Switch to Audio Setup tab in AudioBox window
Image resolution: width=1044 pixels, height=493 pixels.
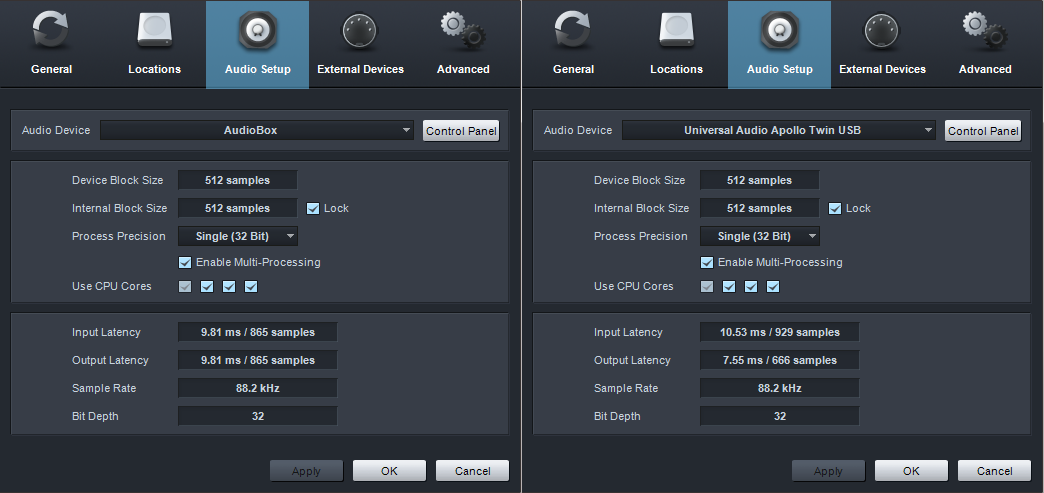[x=257, y=44]
